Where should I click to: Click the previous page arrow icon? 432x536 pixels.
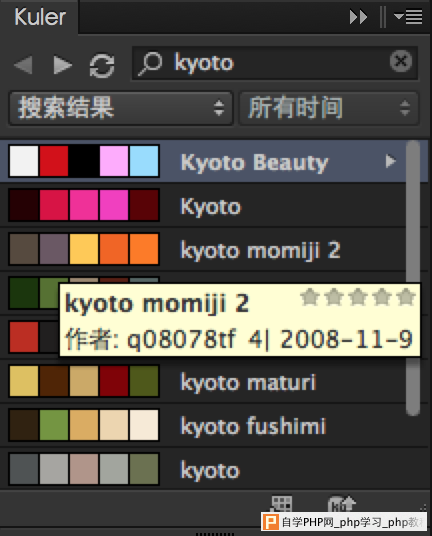(23, 64)
